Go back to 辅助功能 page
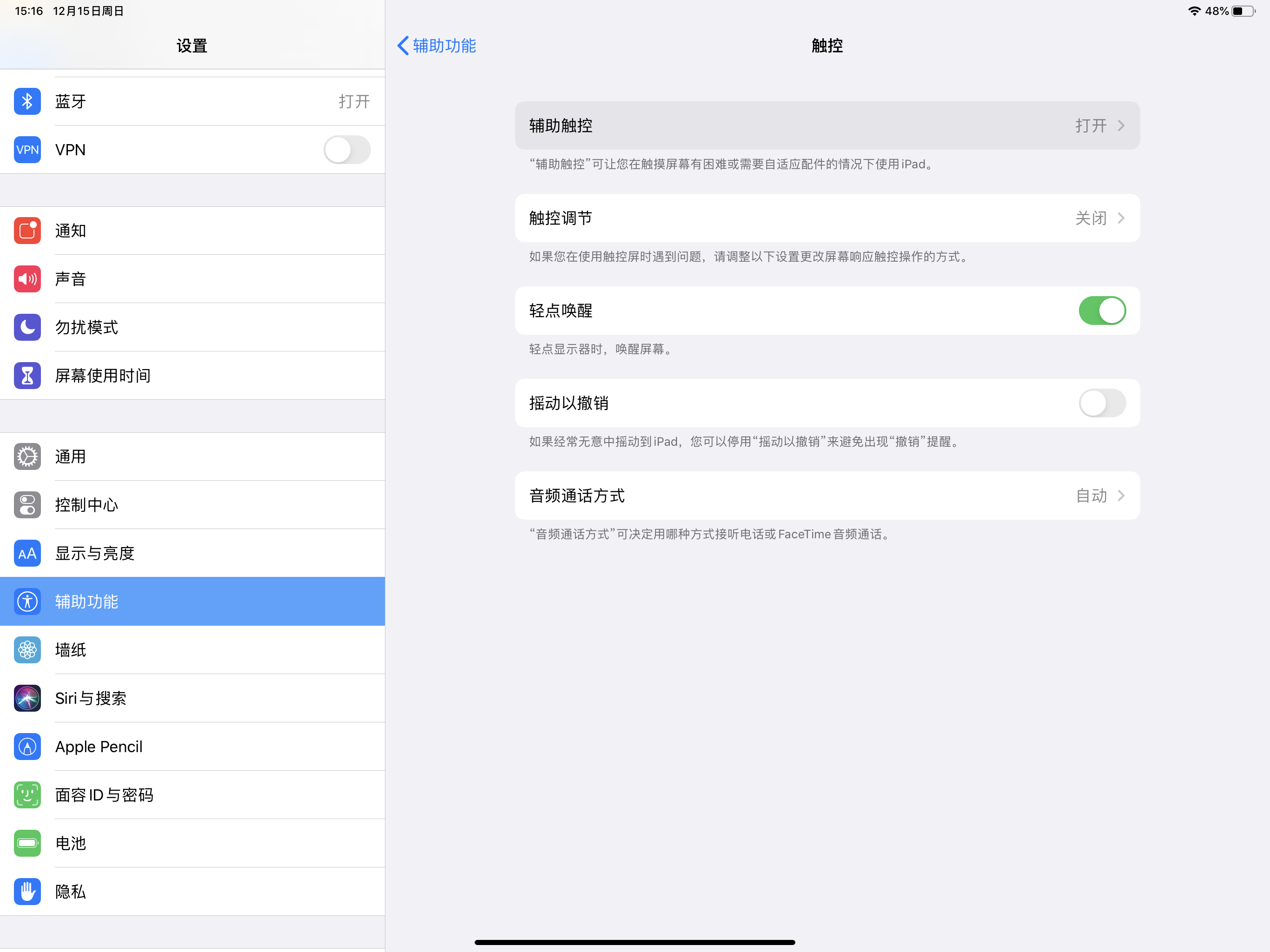Image resolution: width=1270 pixels, height=952 pixels. 437,46
